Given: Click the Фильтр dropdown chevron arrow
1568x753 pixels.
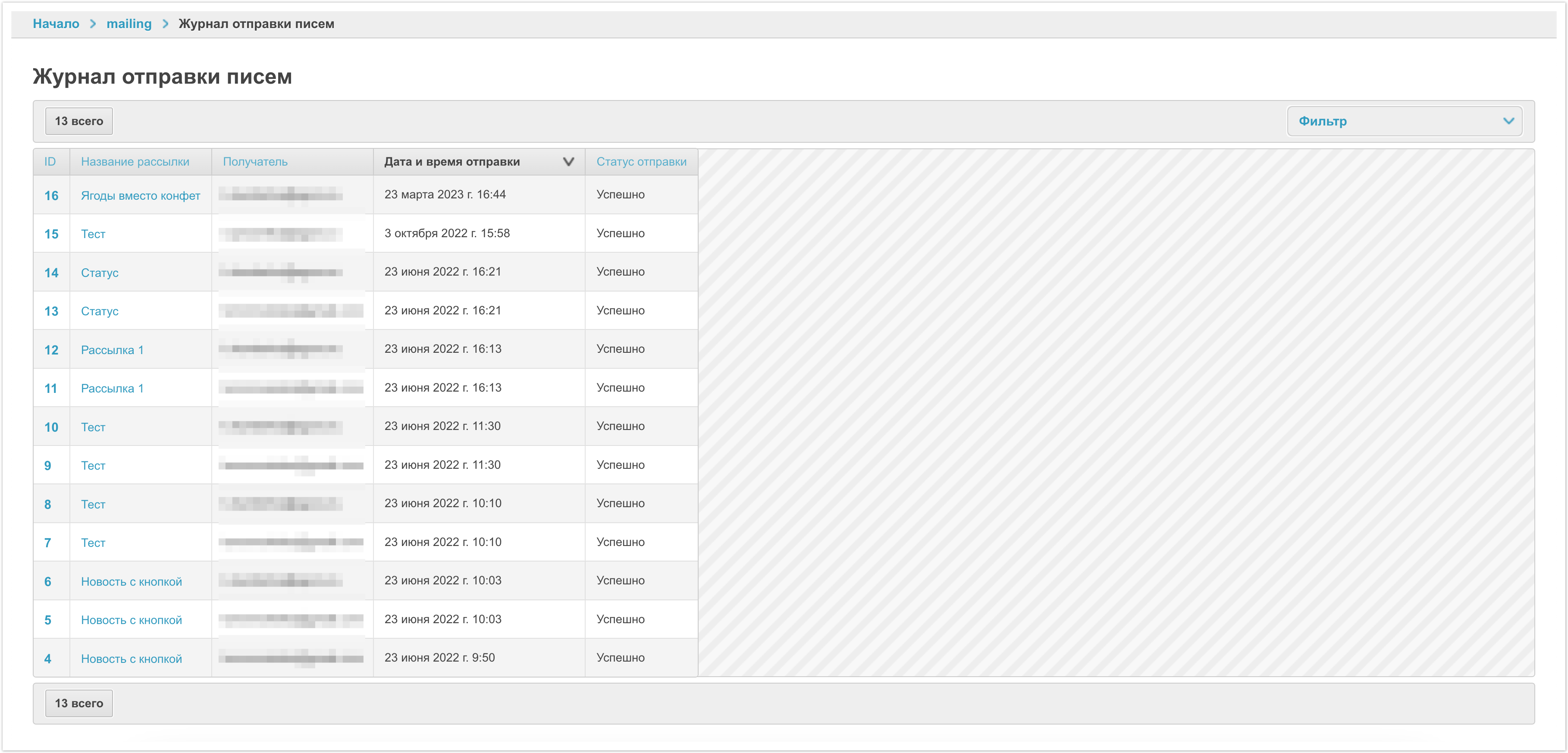Looking at the screenshot, I should [1508, 121].
